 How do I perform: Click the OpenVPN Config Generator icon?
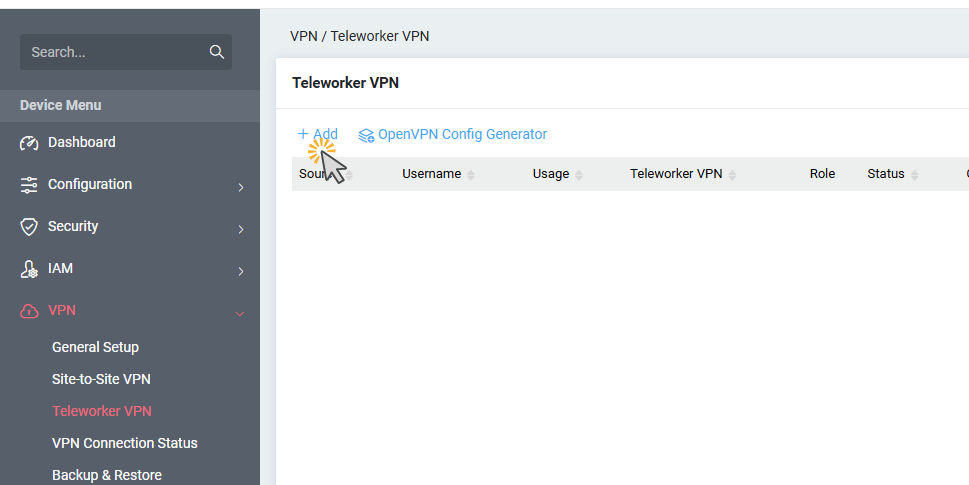pos(366,135)
